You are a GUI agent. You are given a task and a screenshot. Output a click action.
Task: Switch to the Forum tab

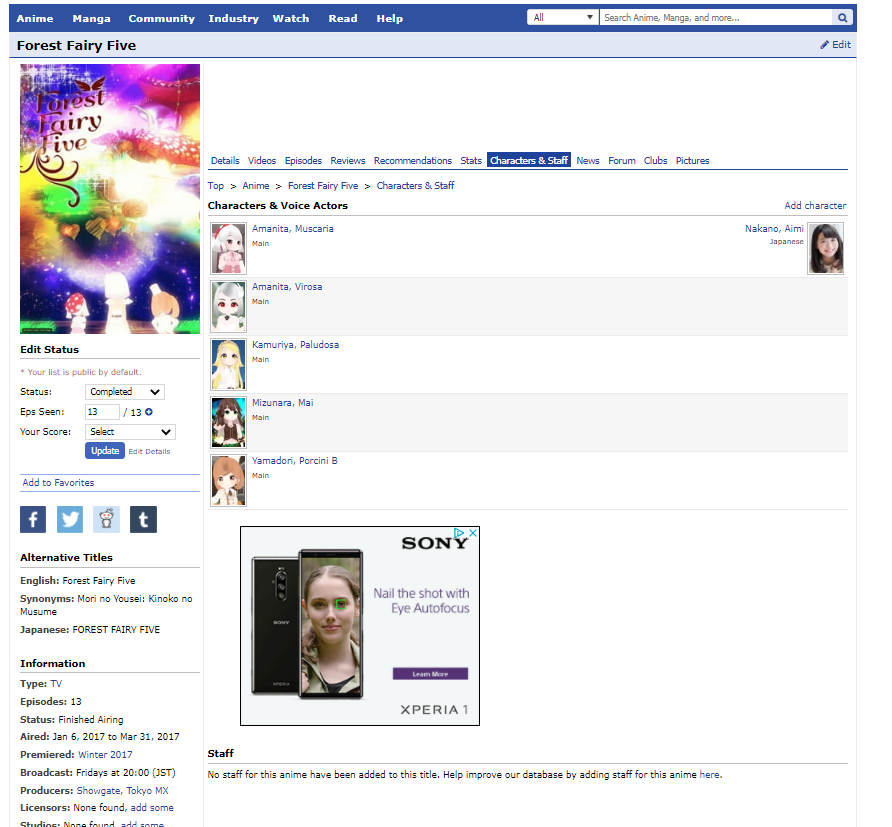click(622, 160)
